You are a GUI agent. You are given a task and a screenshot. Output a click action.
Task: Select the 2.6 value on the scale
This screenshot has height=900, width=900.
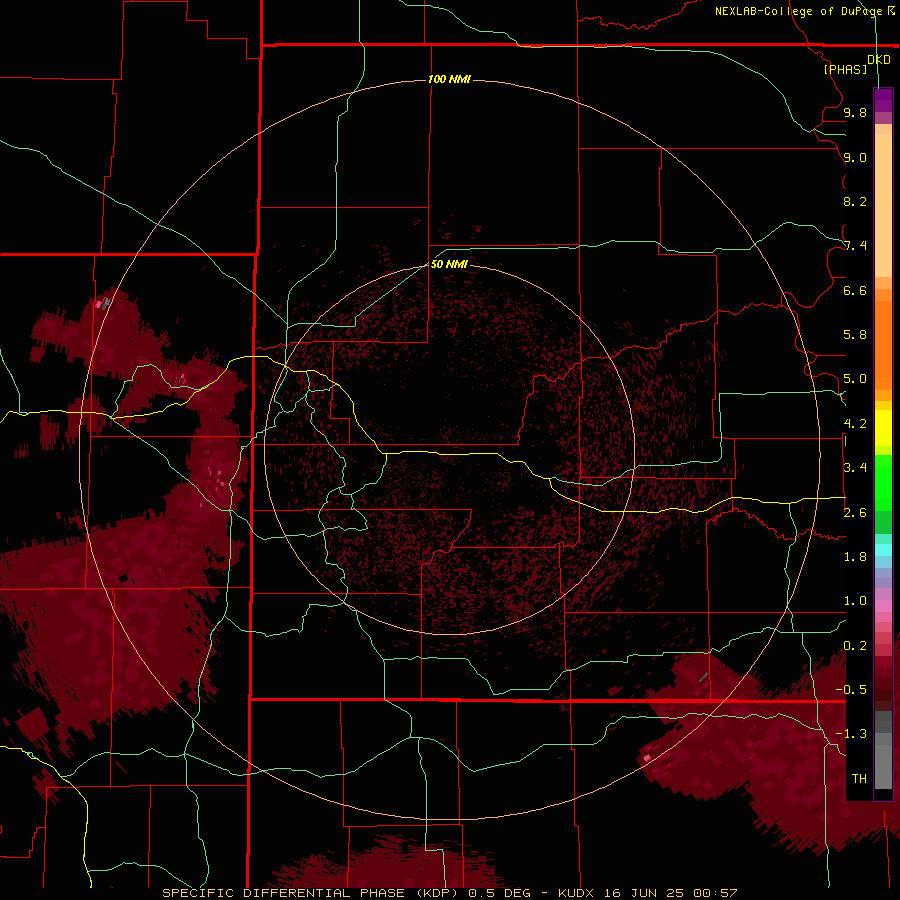(855, 513)
